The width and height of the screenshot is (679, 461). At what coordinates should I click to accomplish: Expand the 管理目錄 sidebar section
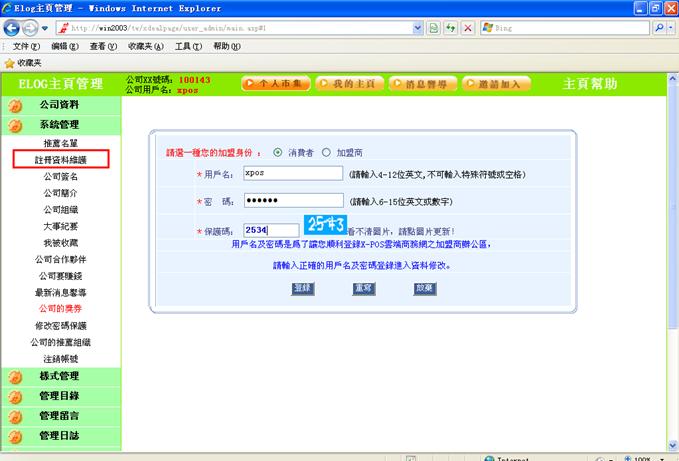pyautogui.click(x=59, y=396)
